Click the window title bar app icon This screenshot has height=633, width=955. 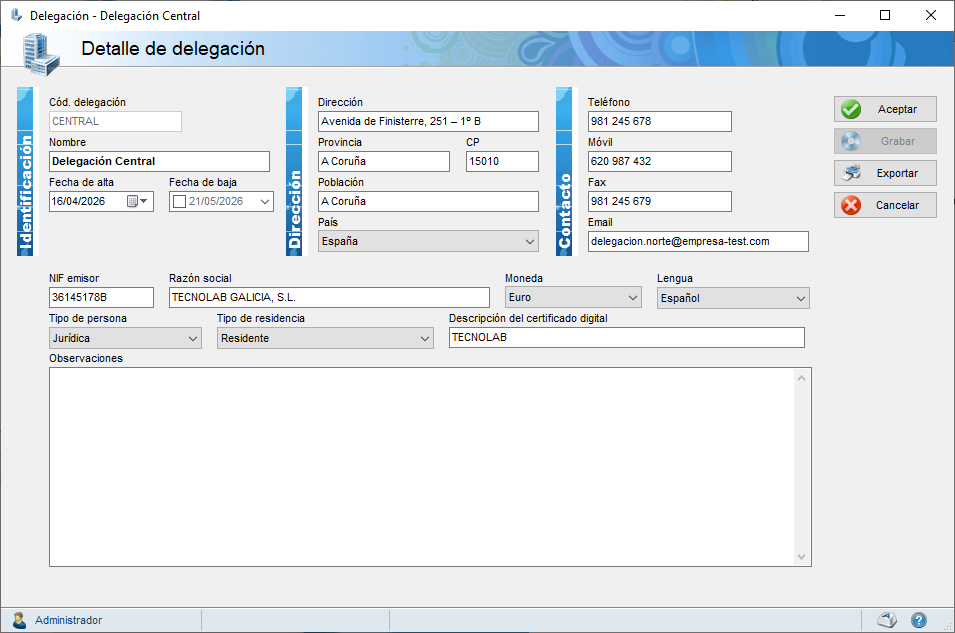tap(16, 15)
